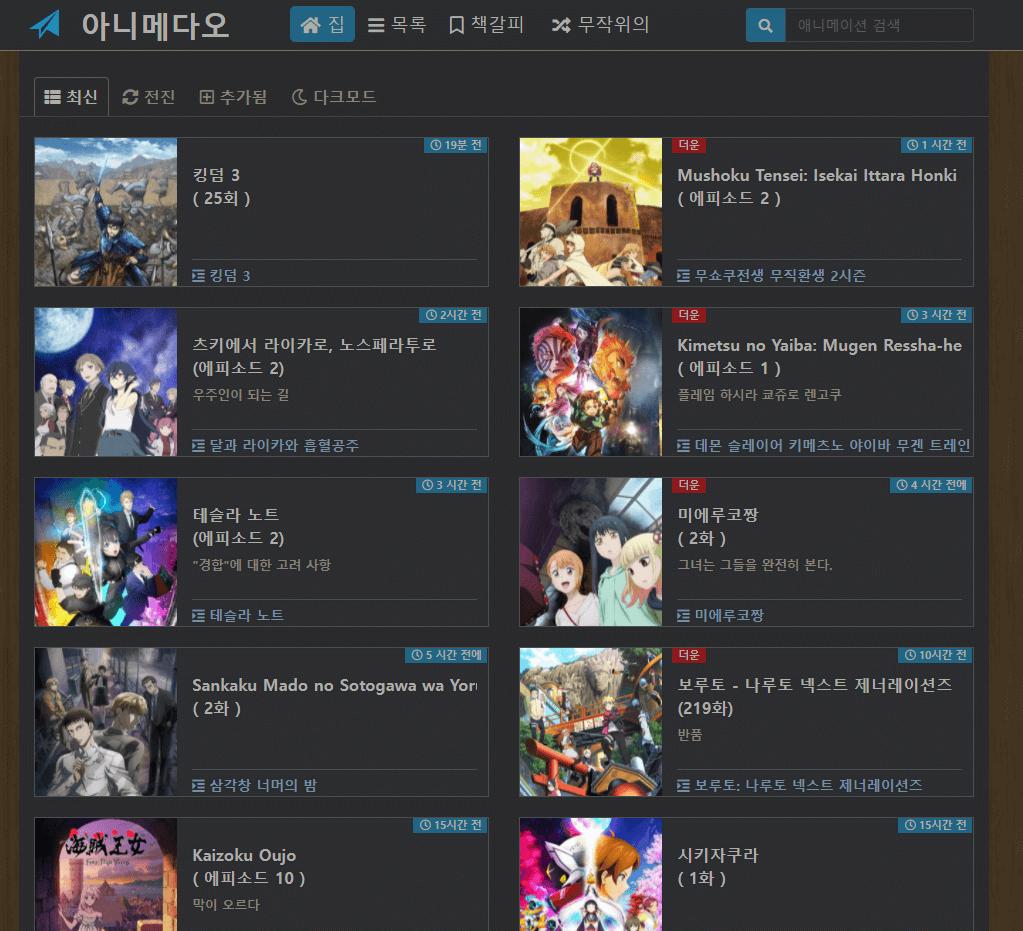Image resolution: width=1023 pixels, height=931 pixels.
Task: Open Kimetsu no Yaiba: Mugen Ressha-he title
Action: coord(819,356)
